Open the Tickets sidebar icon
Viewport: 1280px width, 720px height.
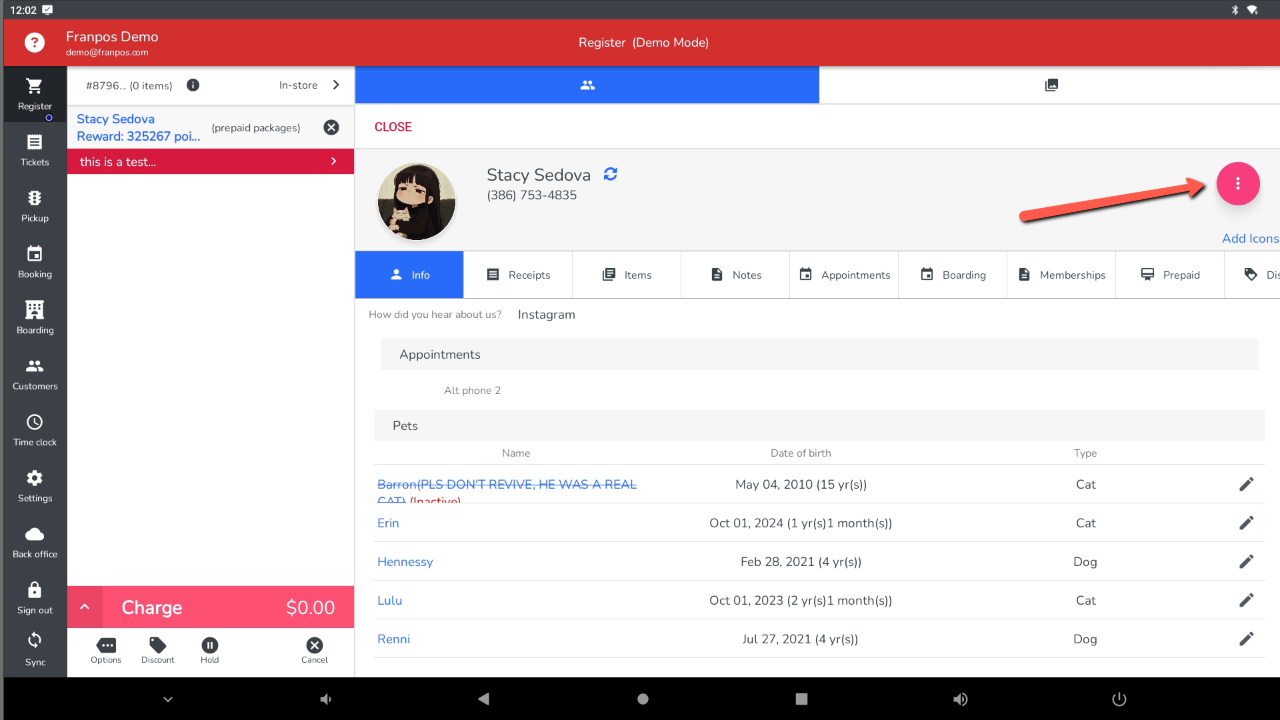[35, 150]
